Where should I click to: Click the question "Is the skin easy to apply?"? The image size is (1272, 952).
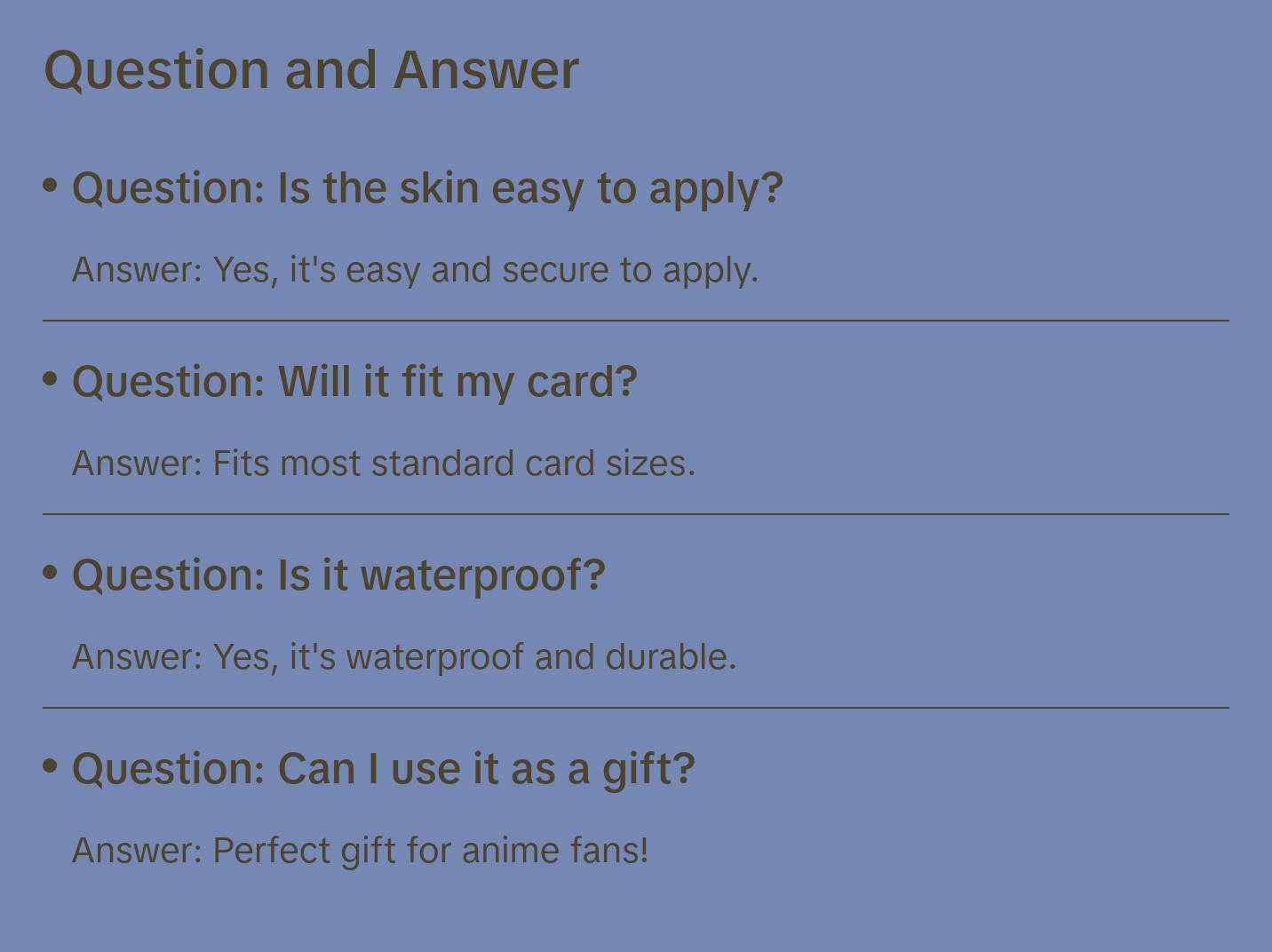point(427,188)
